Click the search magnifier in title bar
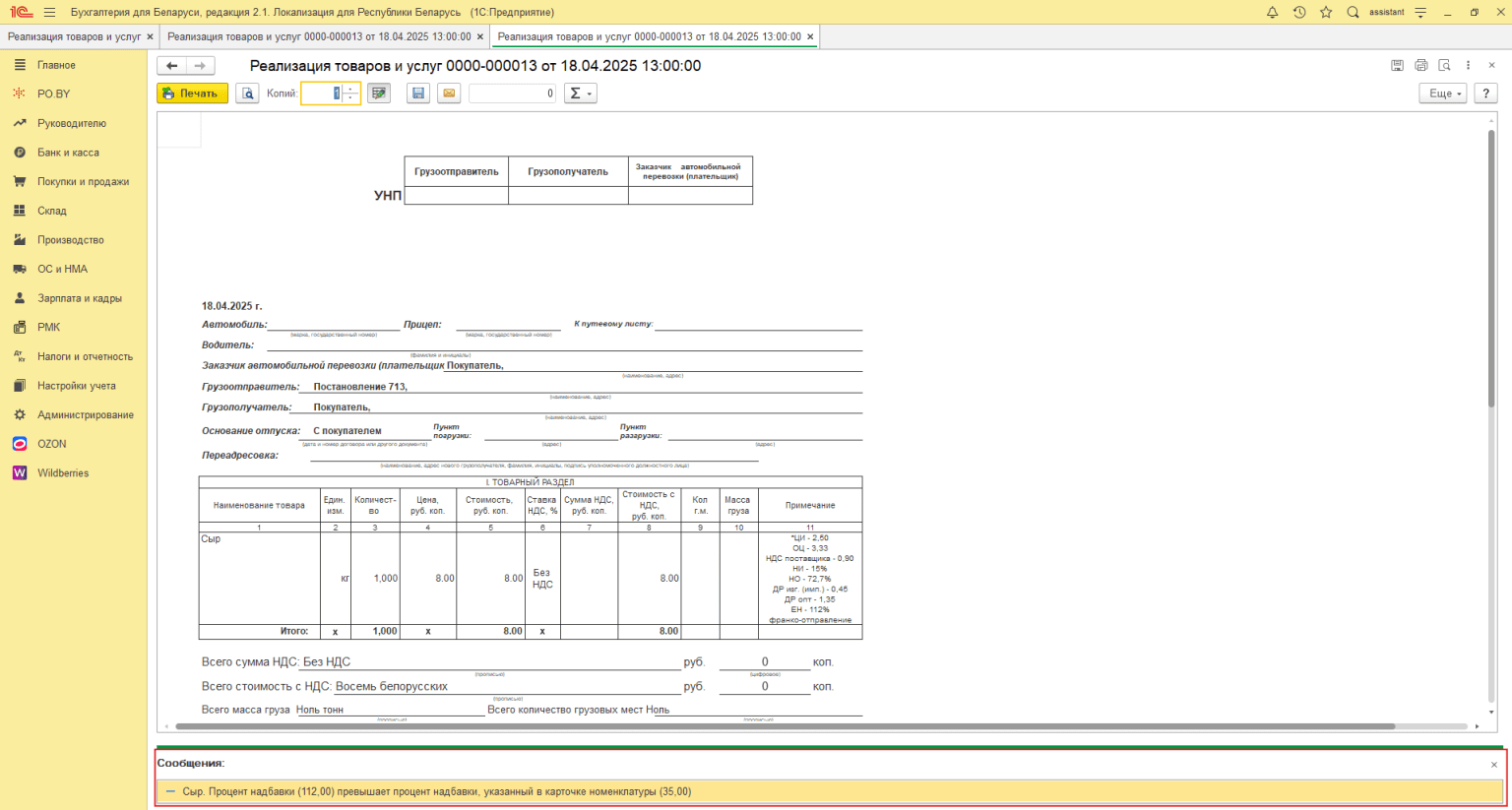The image size is (1512, 810). click(1353, 13)
